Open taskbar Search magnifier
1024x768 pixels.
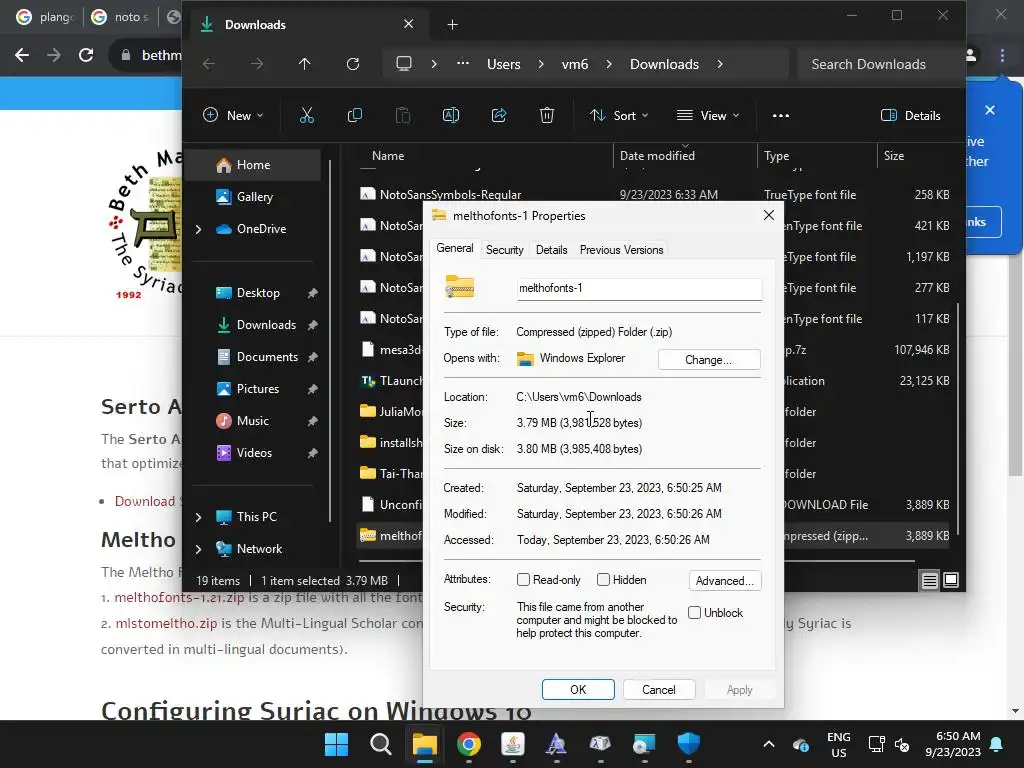click(x=380, y=744)
